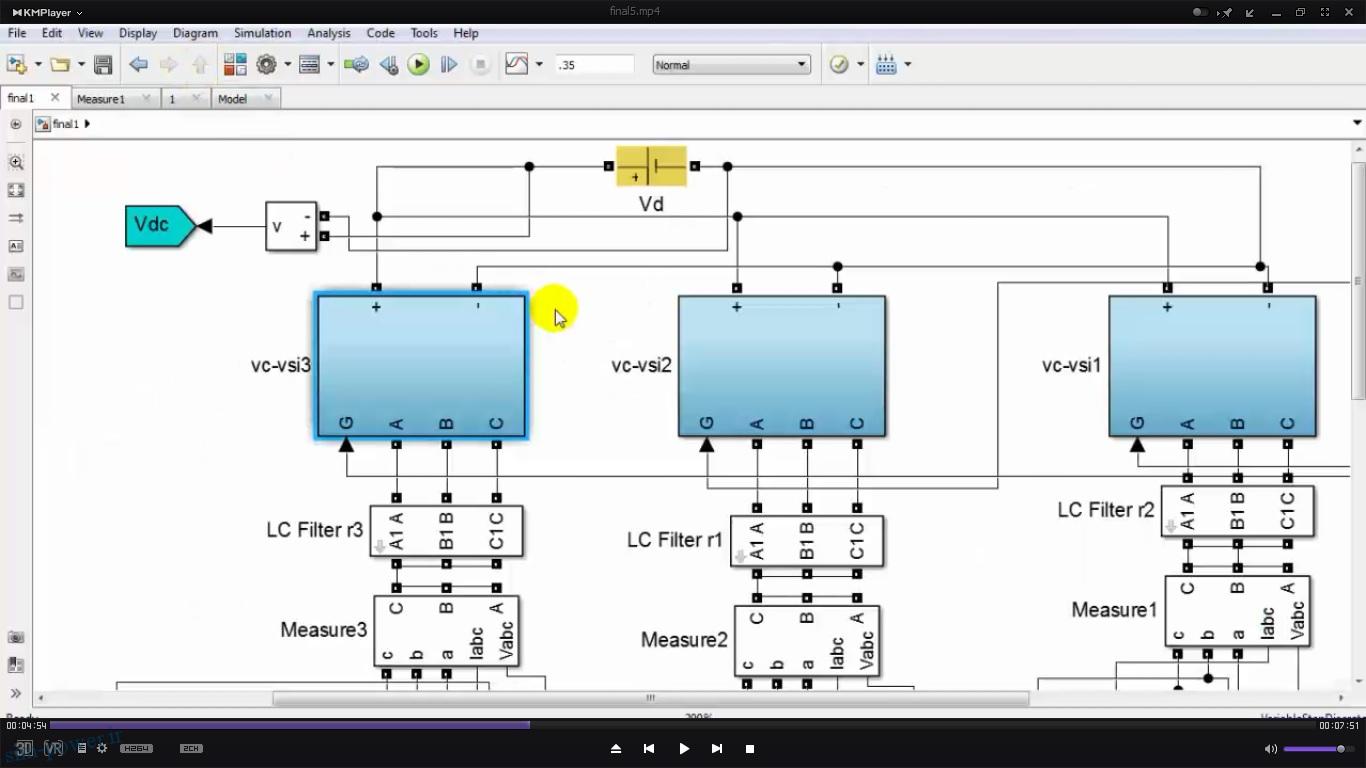This screenshot has width=1366, height=768.
Task: Click the simulation stop time field
Action: [594, 64]
